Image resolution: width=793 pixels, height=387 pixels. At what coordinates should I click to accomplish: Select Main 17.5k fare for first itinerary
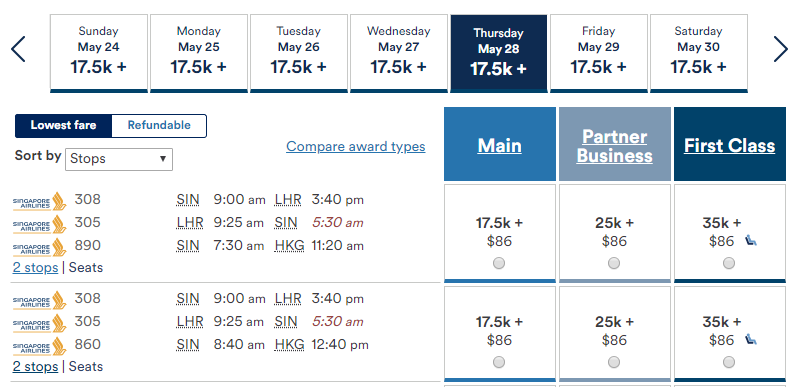point(499,263)
